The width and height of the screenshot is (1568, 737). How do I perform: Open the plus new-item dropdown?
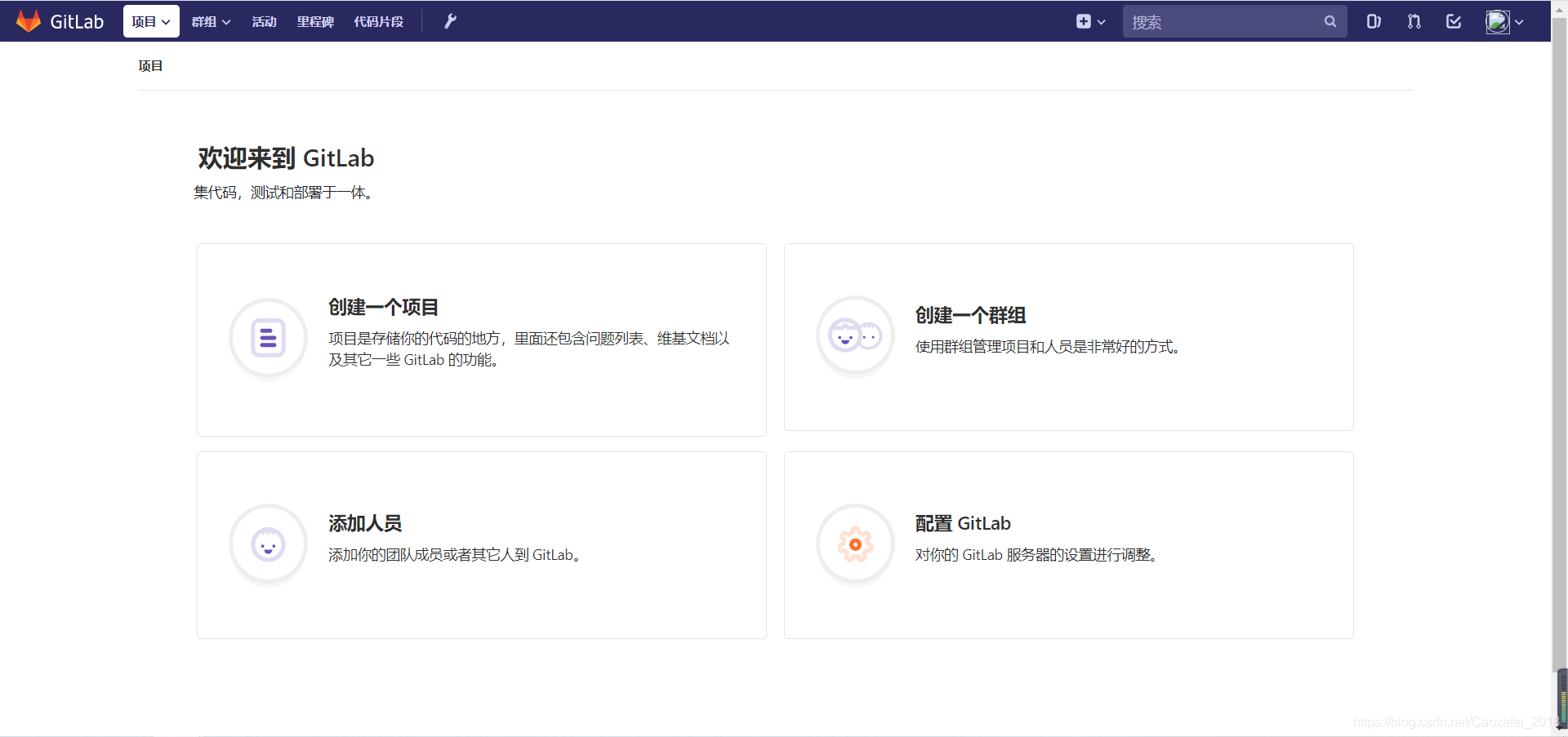point(1090,22)
